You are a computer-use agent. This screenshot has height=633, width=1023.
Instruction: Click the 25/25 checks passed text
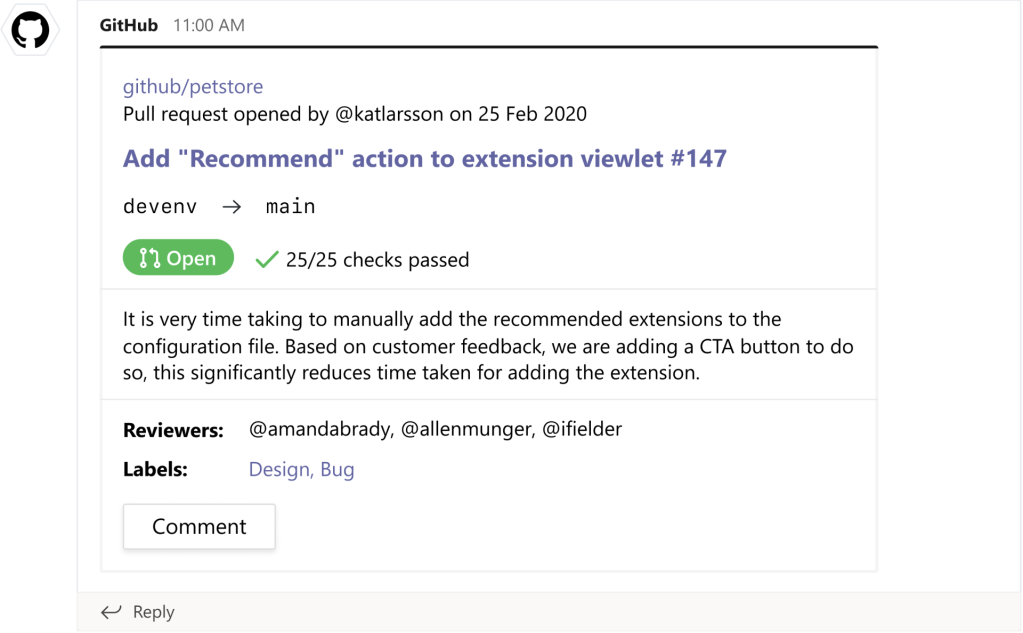377,258
